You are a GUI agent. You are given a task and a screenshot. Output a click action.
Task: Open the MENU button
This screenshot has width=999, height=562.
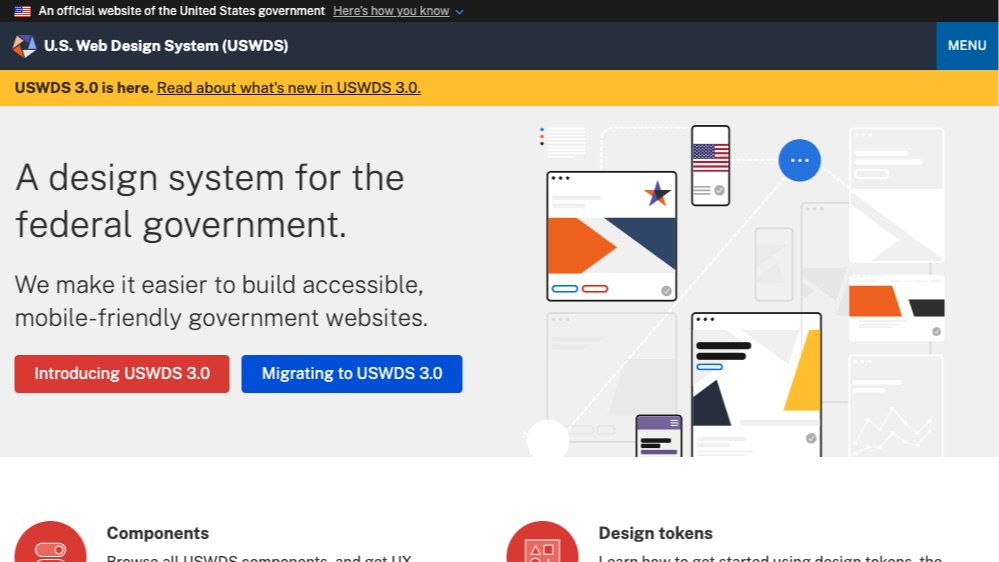[967, 46]
